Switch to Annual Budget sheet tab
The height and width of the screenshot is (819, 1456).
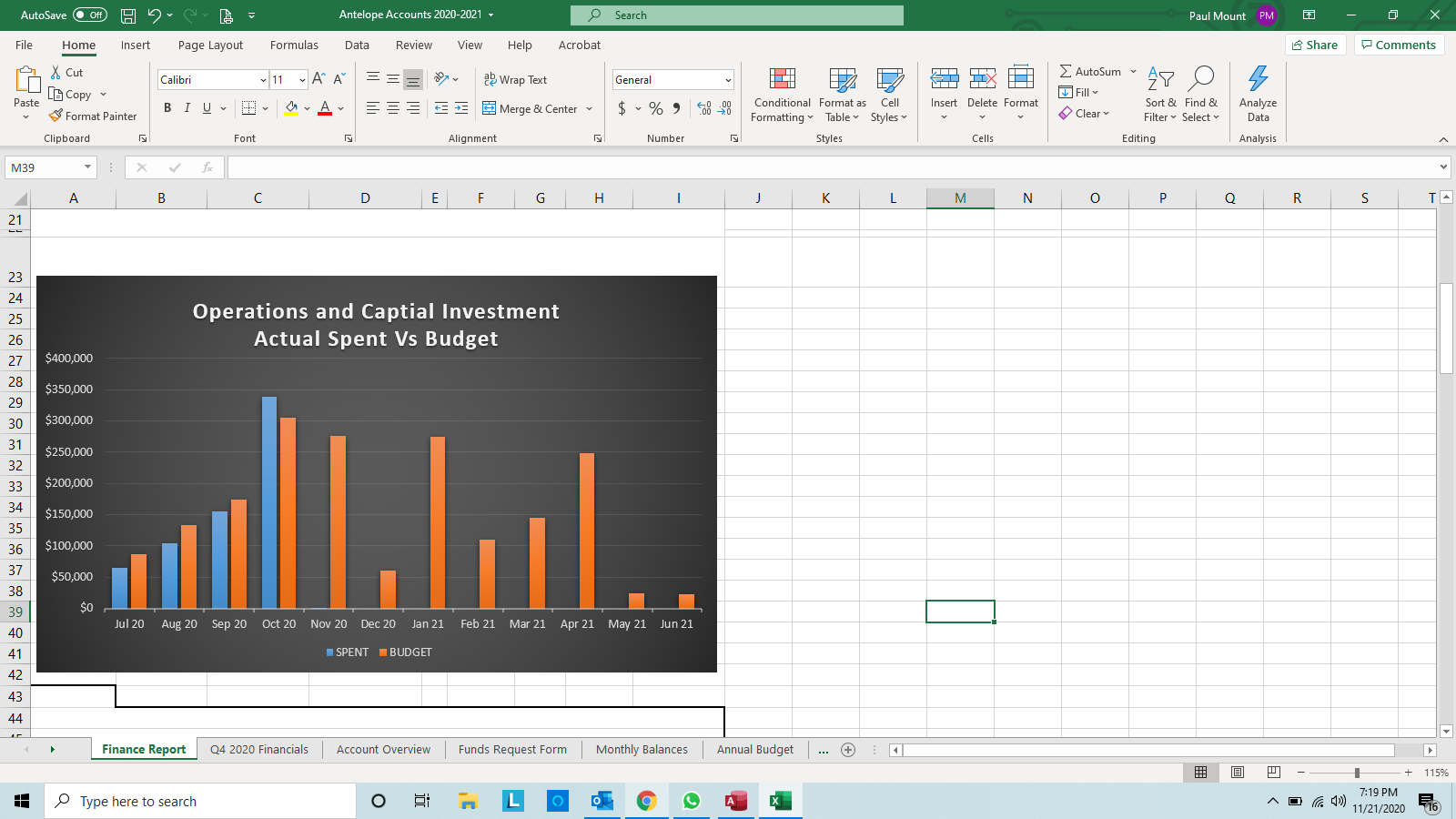coord(754,750)
